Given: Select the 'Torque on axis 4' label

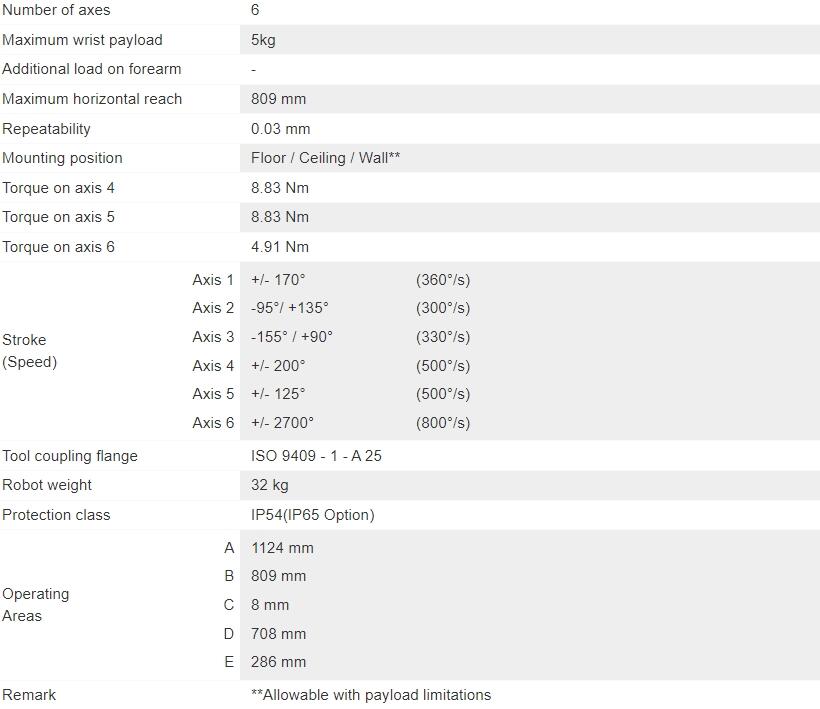Looking at the screenshot, I should click(x=58, y=188).
